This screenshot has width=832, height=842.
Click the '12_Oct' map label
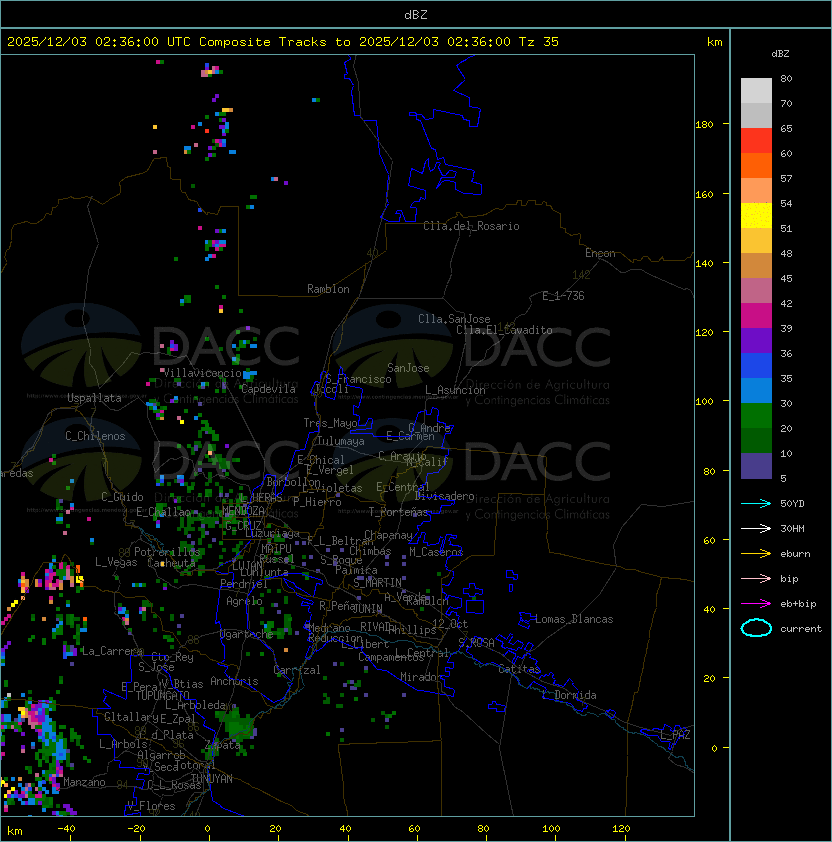[450, 623]
